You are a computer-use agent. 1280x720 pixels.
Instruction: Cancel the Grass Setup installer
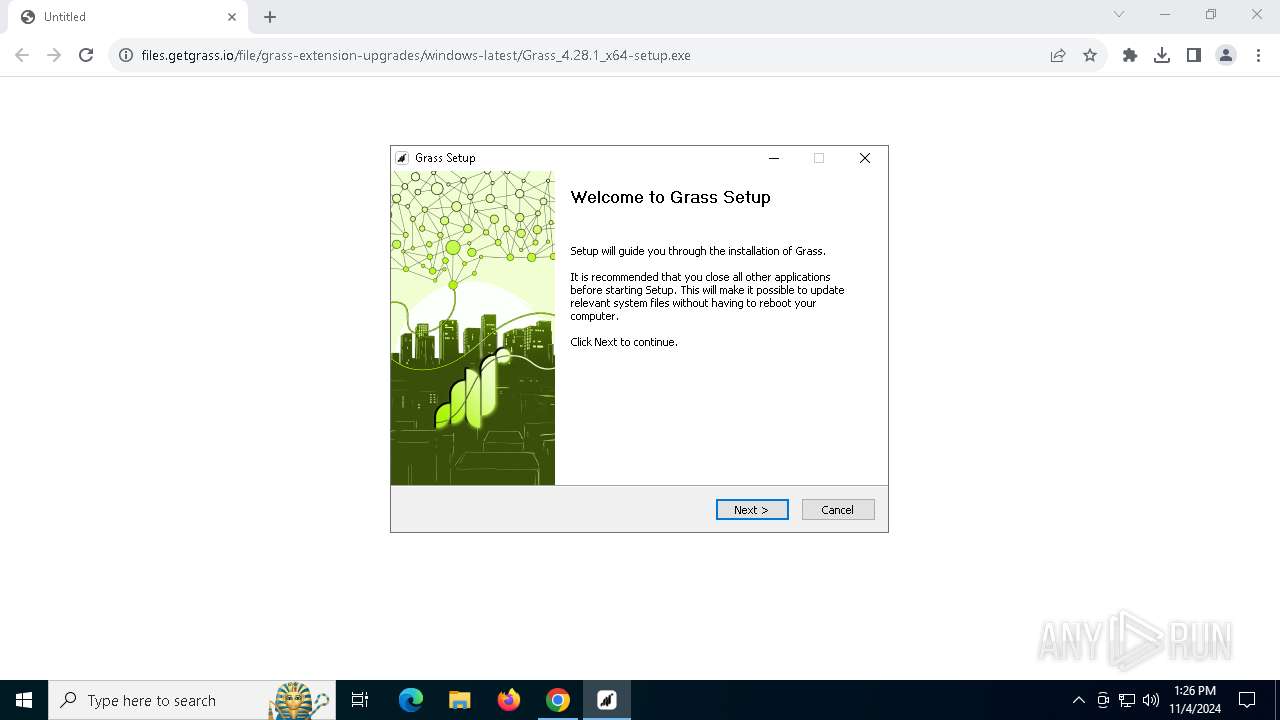pyautogui.click(x=838, y=510)
